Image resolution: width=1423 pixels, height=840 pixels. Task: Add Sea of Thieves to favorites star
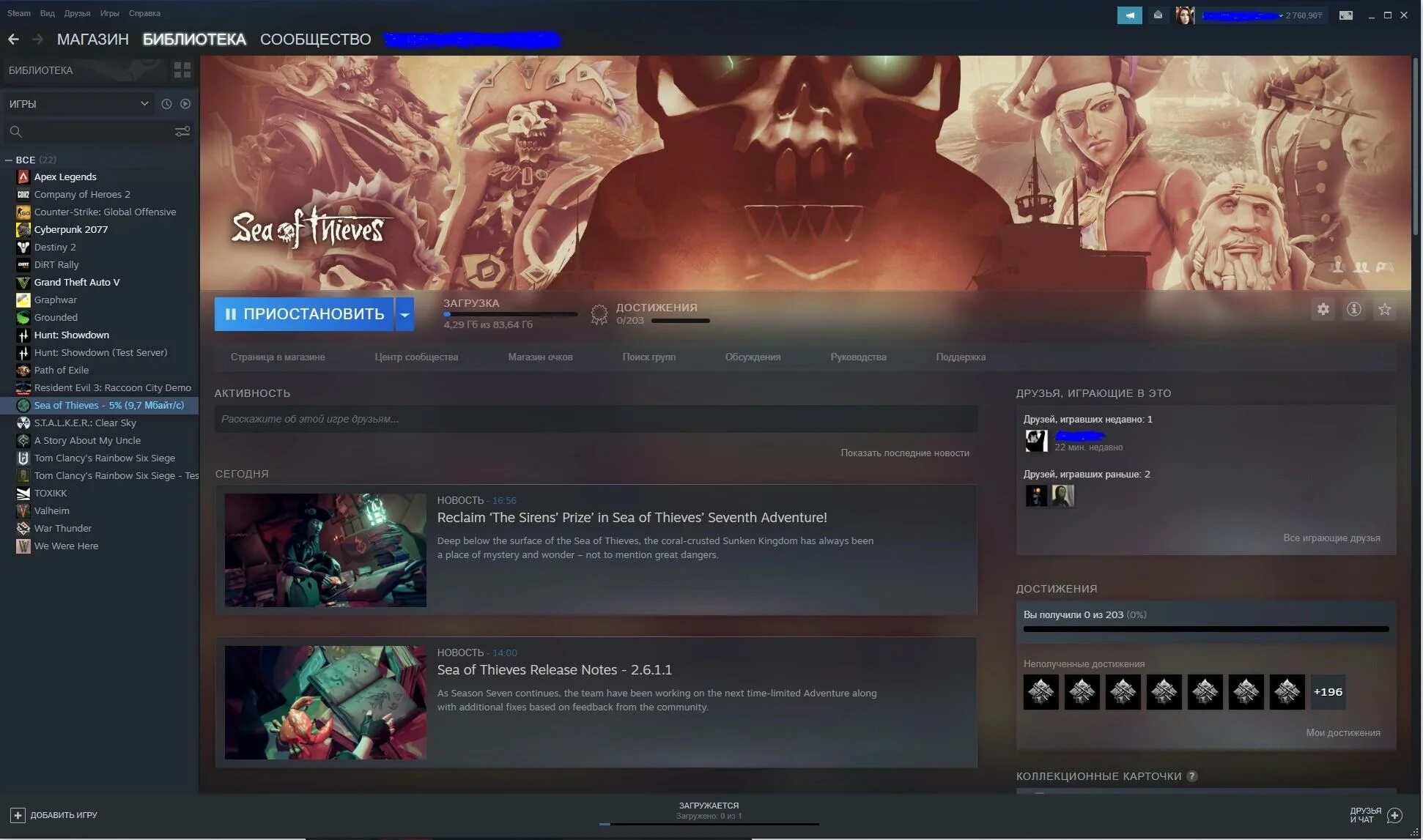point(1384,310)
